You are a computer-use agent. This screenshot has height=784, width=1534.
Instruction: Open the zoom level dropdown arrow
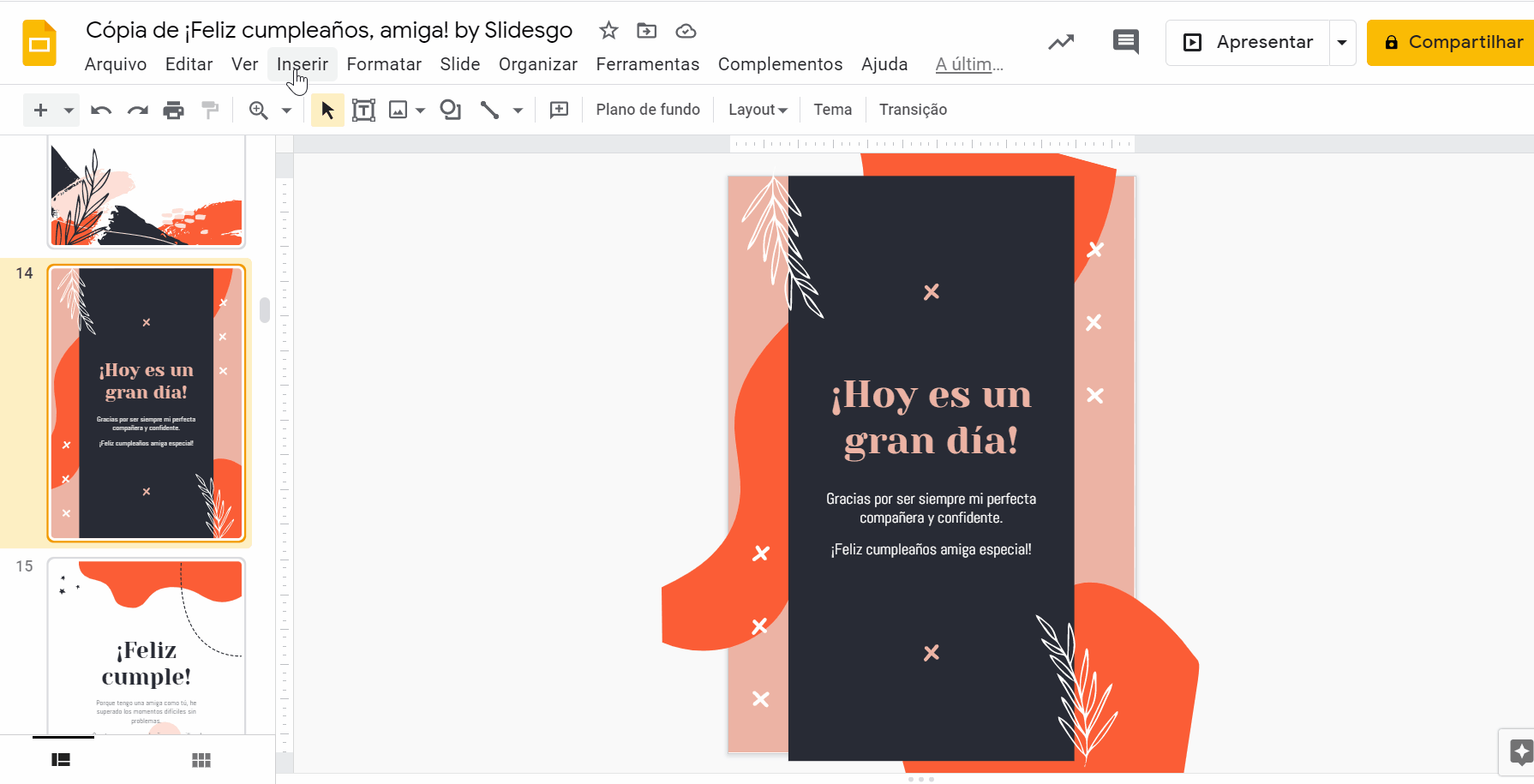point(286,111)
